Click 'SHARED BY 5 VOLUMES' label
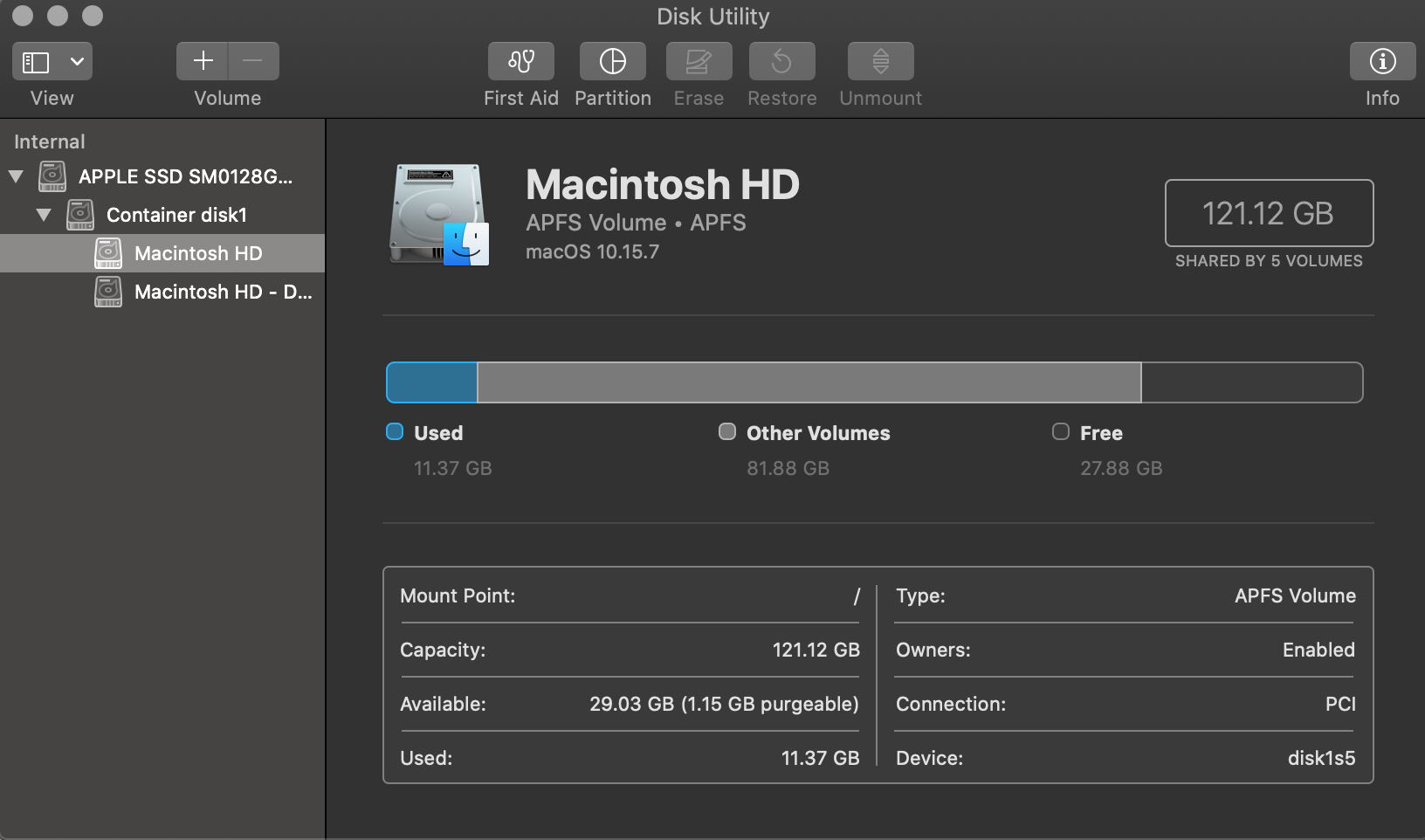The width and height of the screenshot is (1425, 840). (1269, 261)
